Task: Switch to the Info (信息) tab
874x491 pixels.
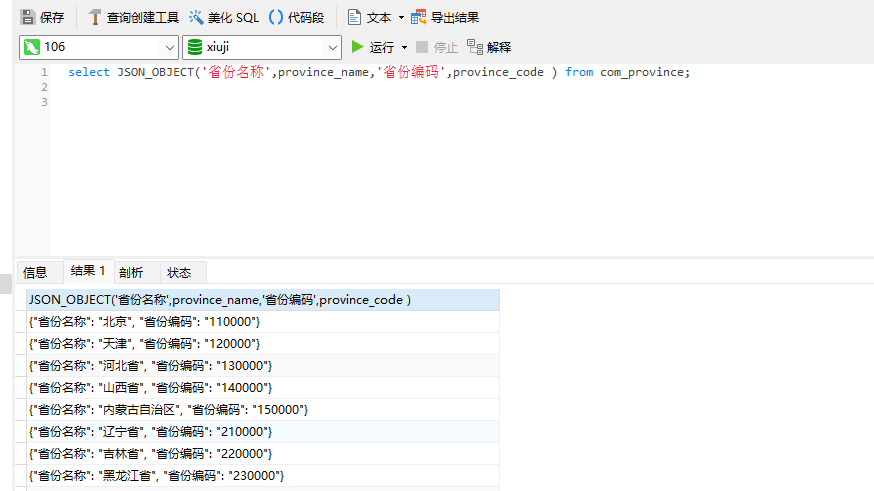Action: coord(35,273)
